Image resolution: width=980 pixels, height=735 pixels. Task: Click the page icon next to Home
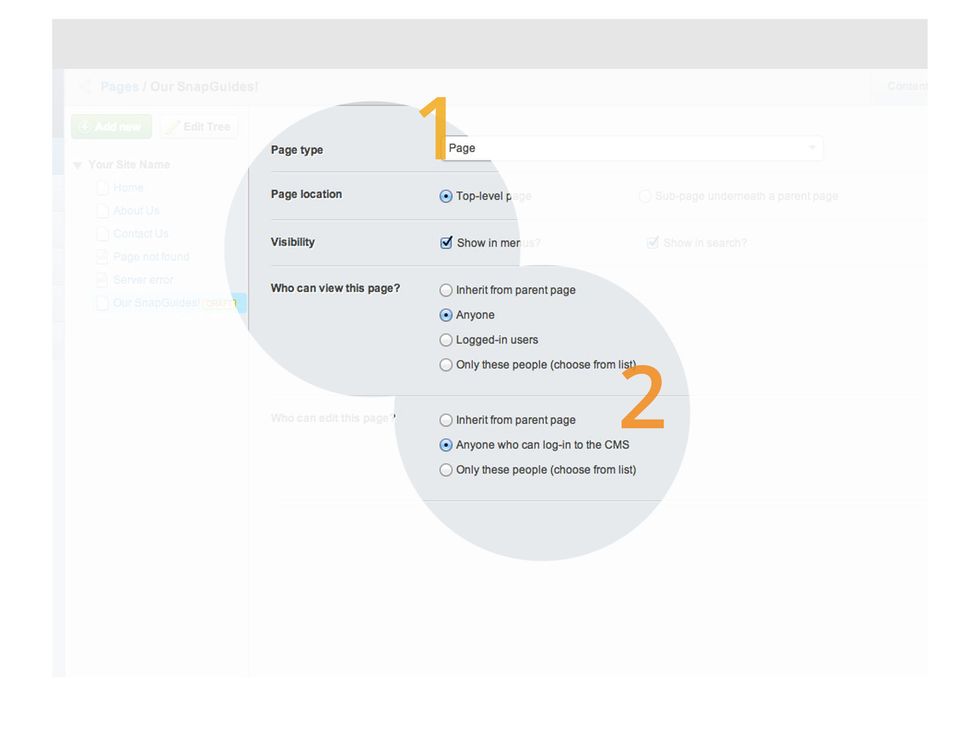104,187
